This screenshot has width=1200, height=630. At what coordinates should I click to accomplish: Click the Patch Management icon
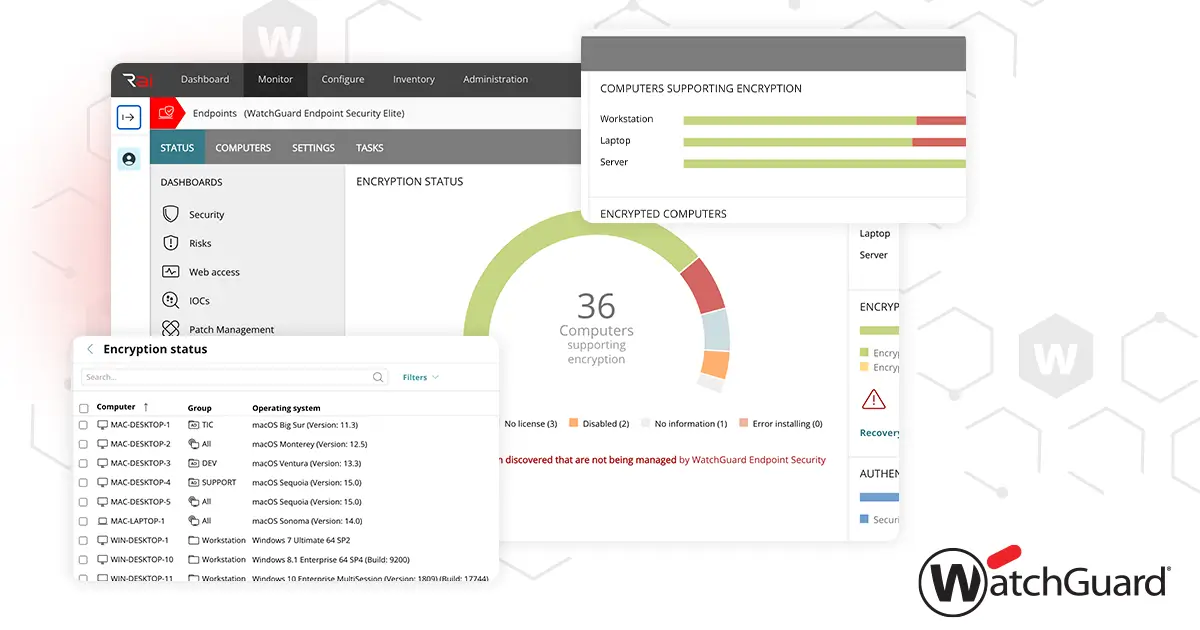coord(171,329)
